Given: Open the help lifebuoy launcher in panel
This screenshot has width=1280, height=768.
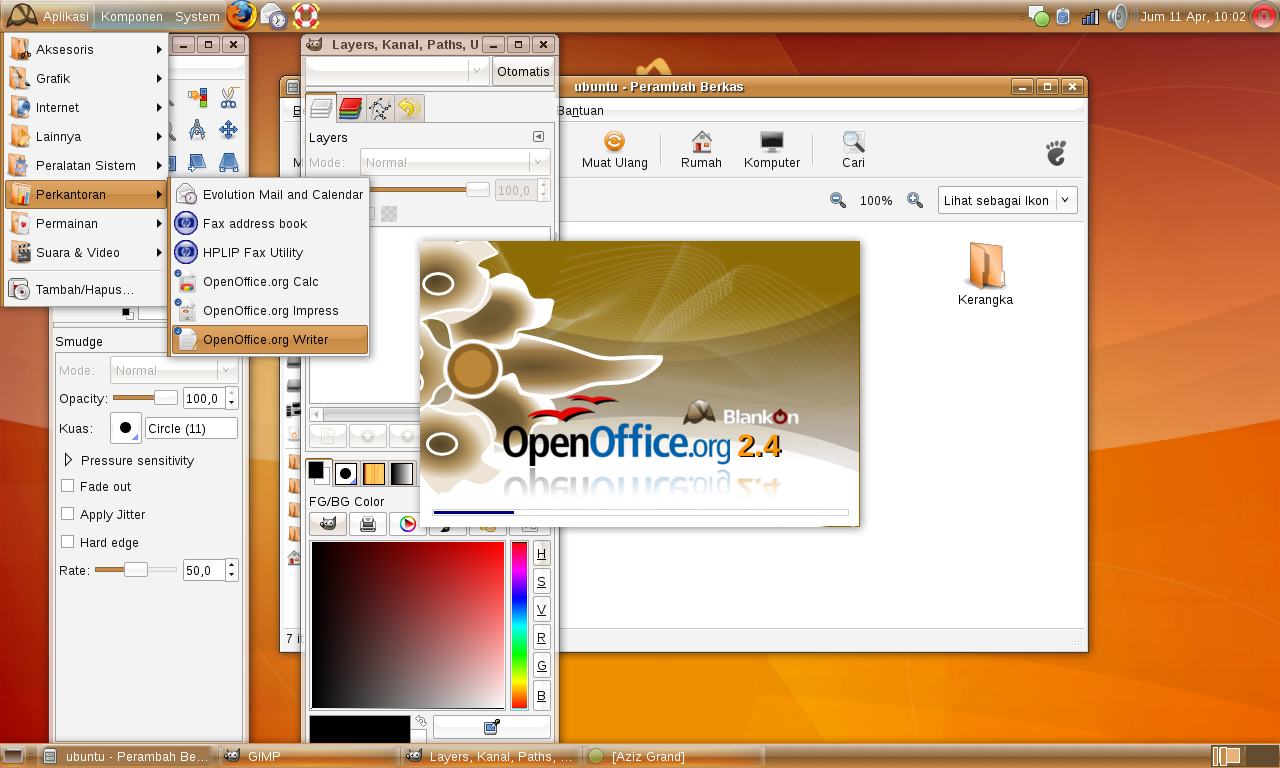Looking at the screenshot, I should point(305,15).
